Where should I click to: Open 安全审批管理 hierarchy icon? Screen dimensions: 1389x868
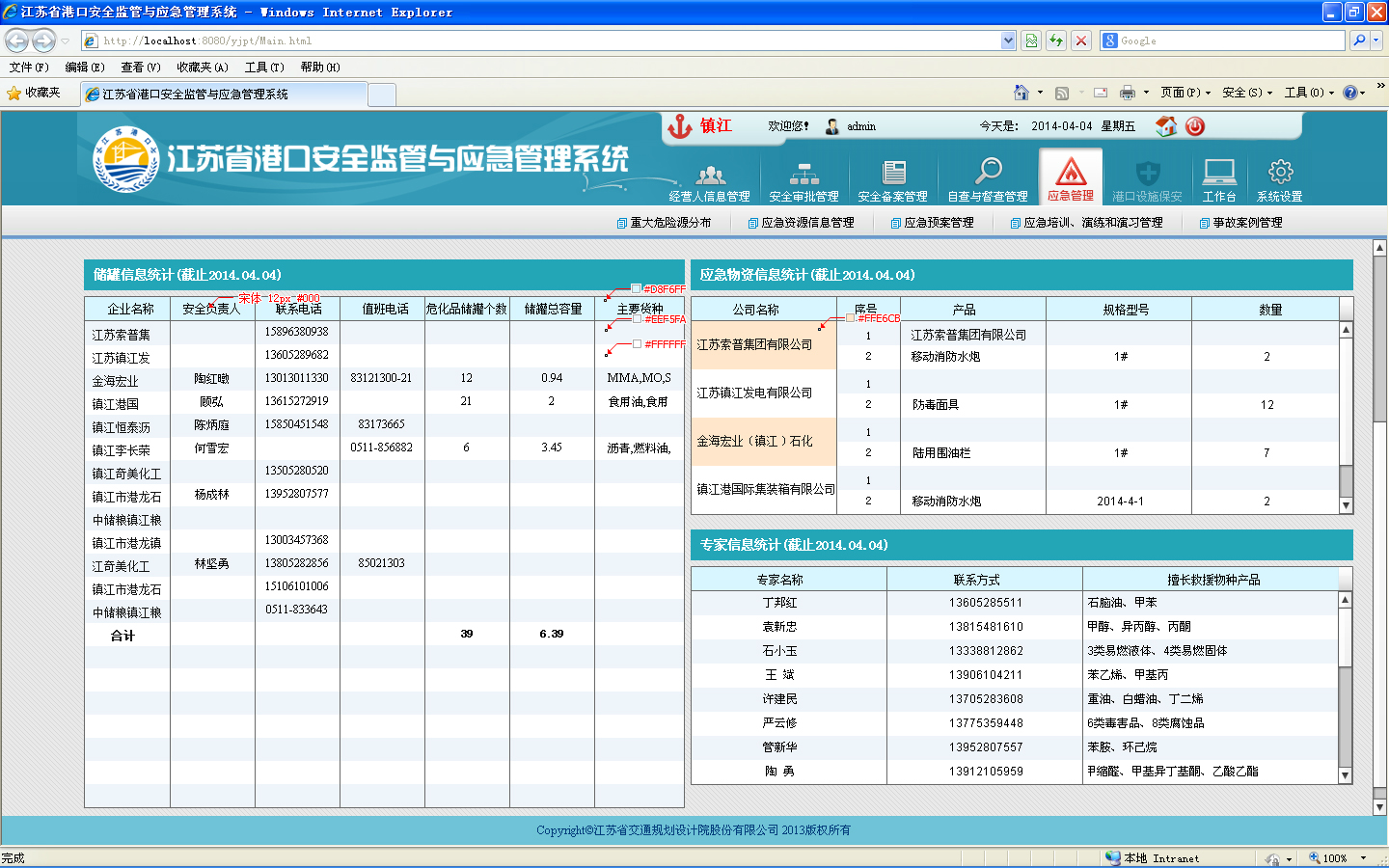[803, 175]
